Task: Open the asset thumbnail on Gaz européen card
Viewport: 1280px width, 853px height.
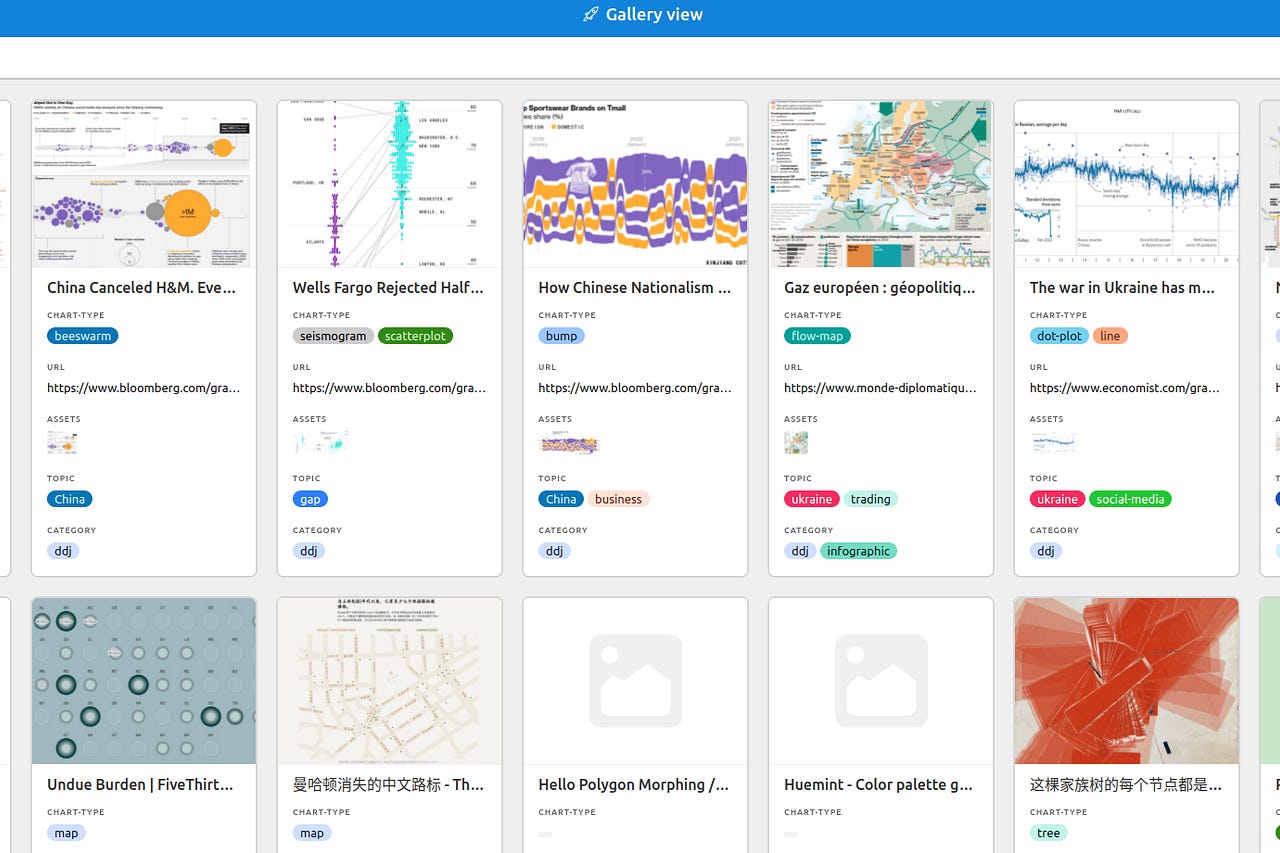Action: [796, 443]
